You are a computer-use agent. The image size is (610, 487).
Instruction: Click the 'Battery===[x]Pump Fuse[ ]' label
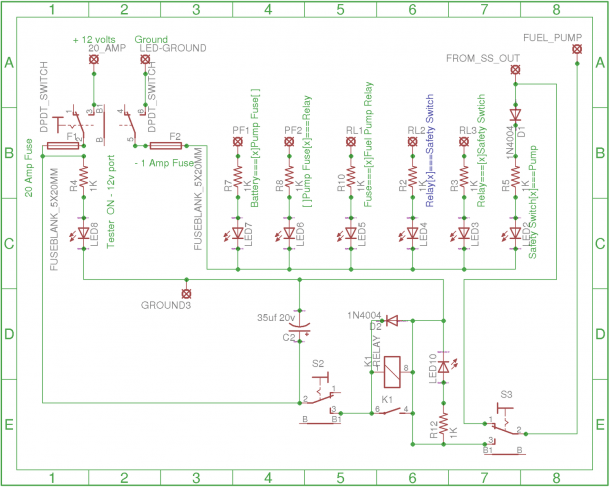(254, 148)
